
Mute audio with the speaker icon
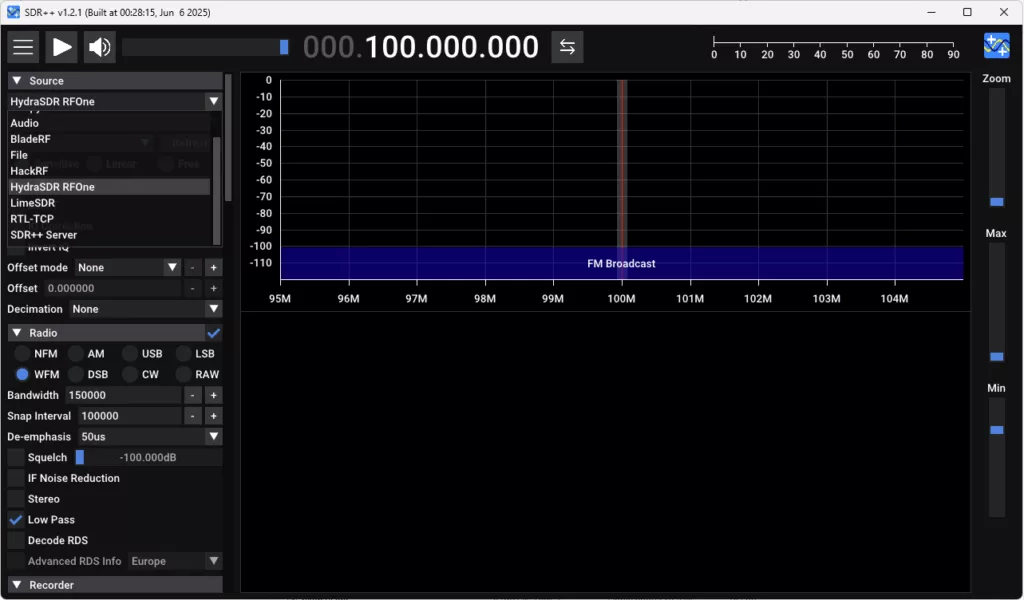point(98,46)
